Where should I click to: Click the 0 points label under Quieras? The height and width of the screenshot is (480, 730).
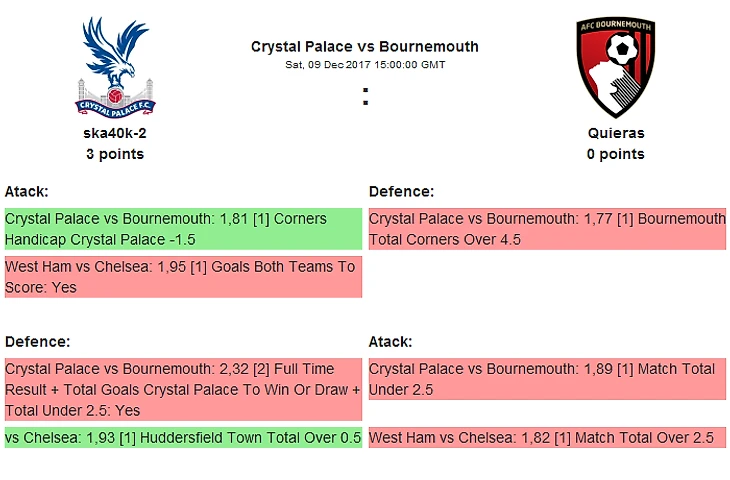click(616, 154)
